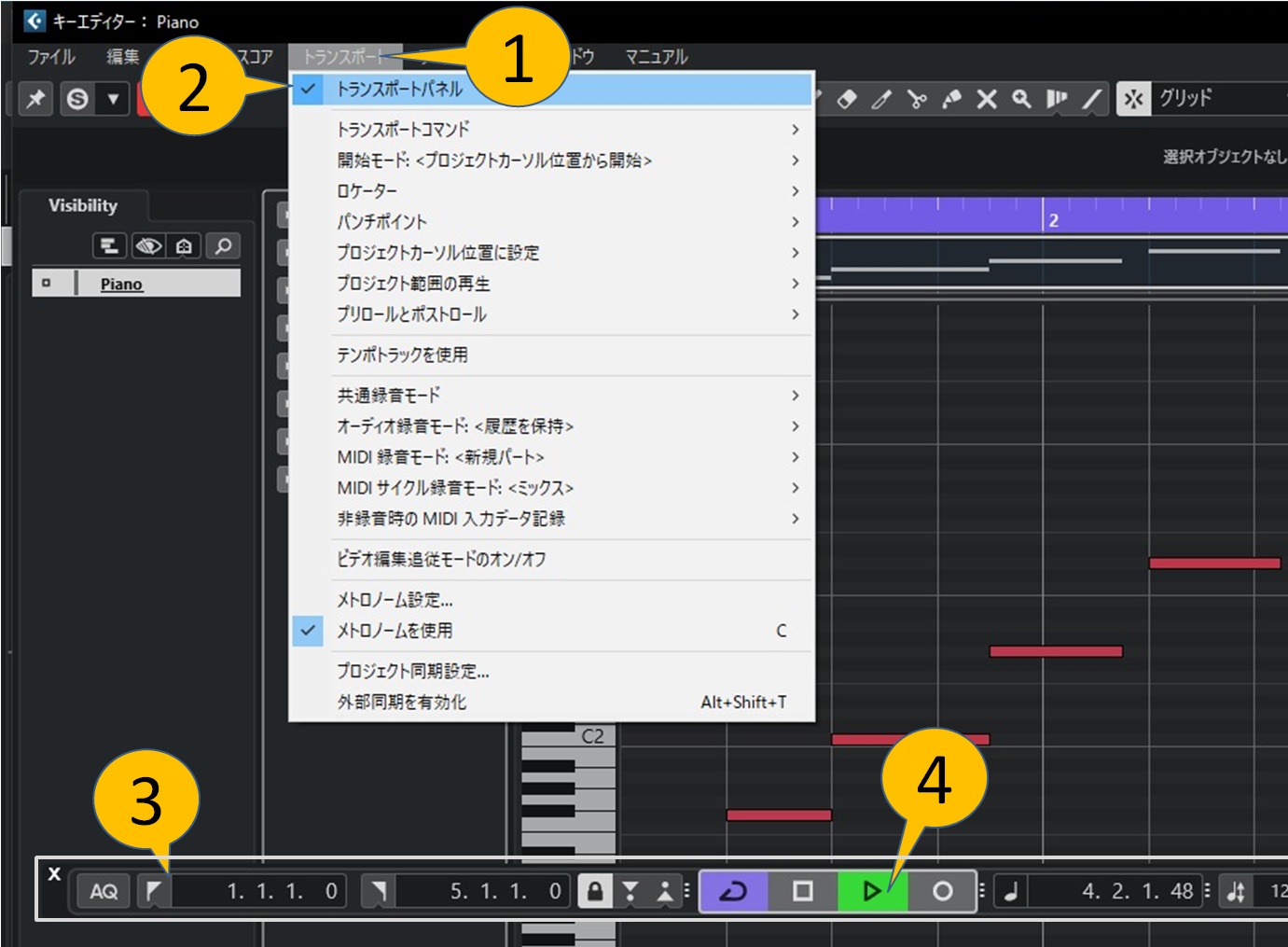Viewport: 1288px width, 947px height.
Task: Click the eye visibility icon in Visibility panel
Action: click(148, 246)
